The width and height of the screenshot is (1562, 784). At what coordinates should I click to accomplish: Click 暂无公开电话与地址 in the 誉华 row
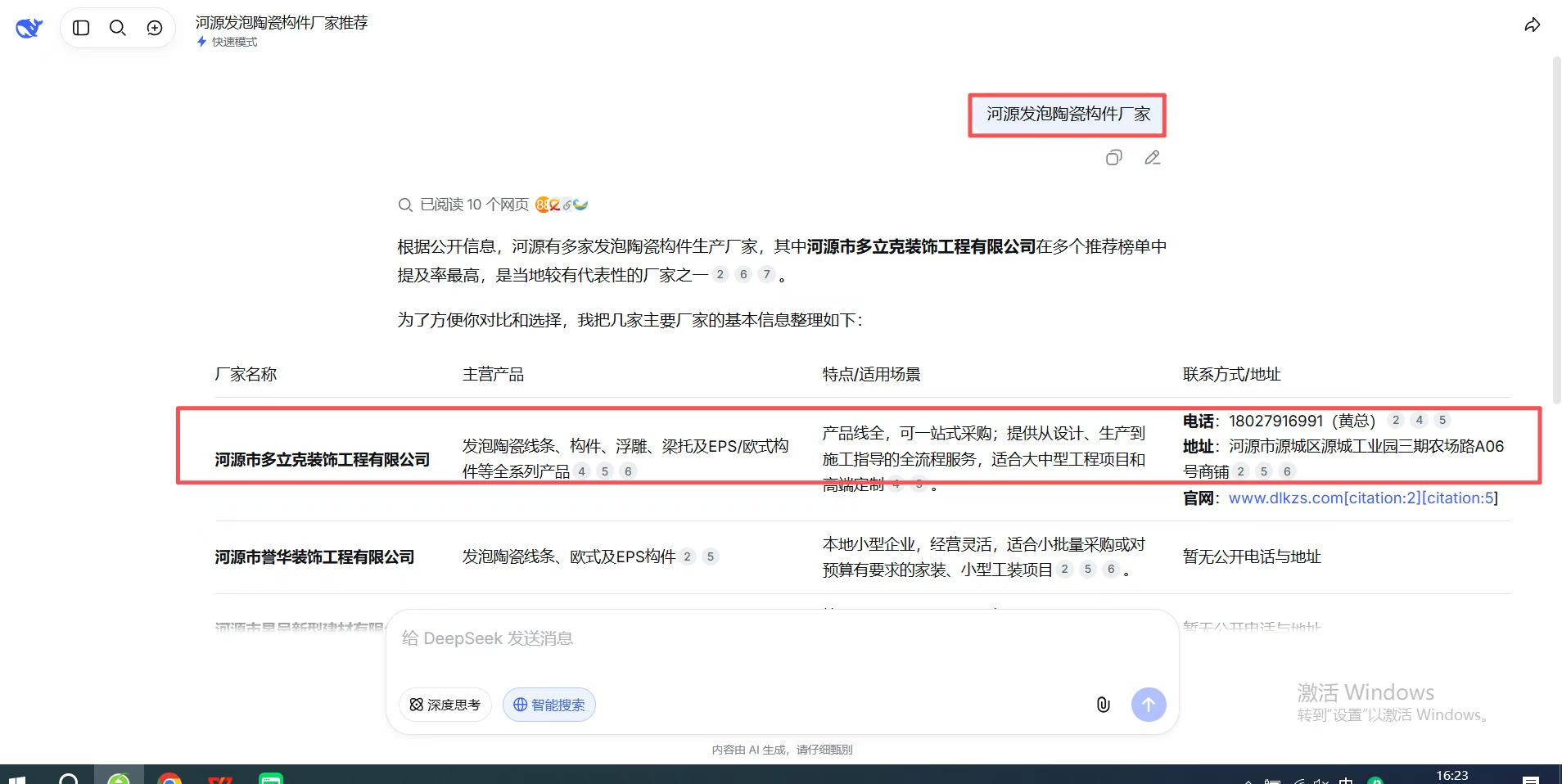tap(1252, 557)
